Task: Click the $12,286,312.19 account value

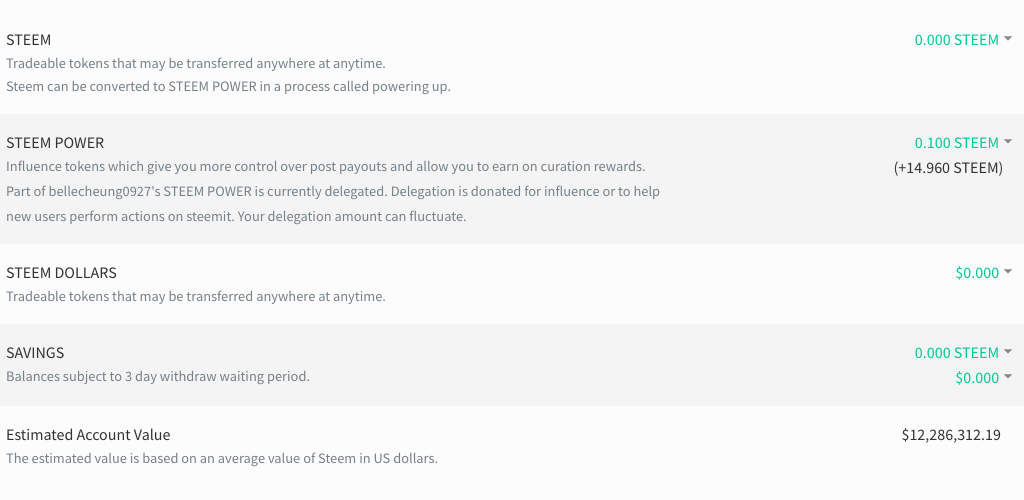Action: point(951,435)
